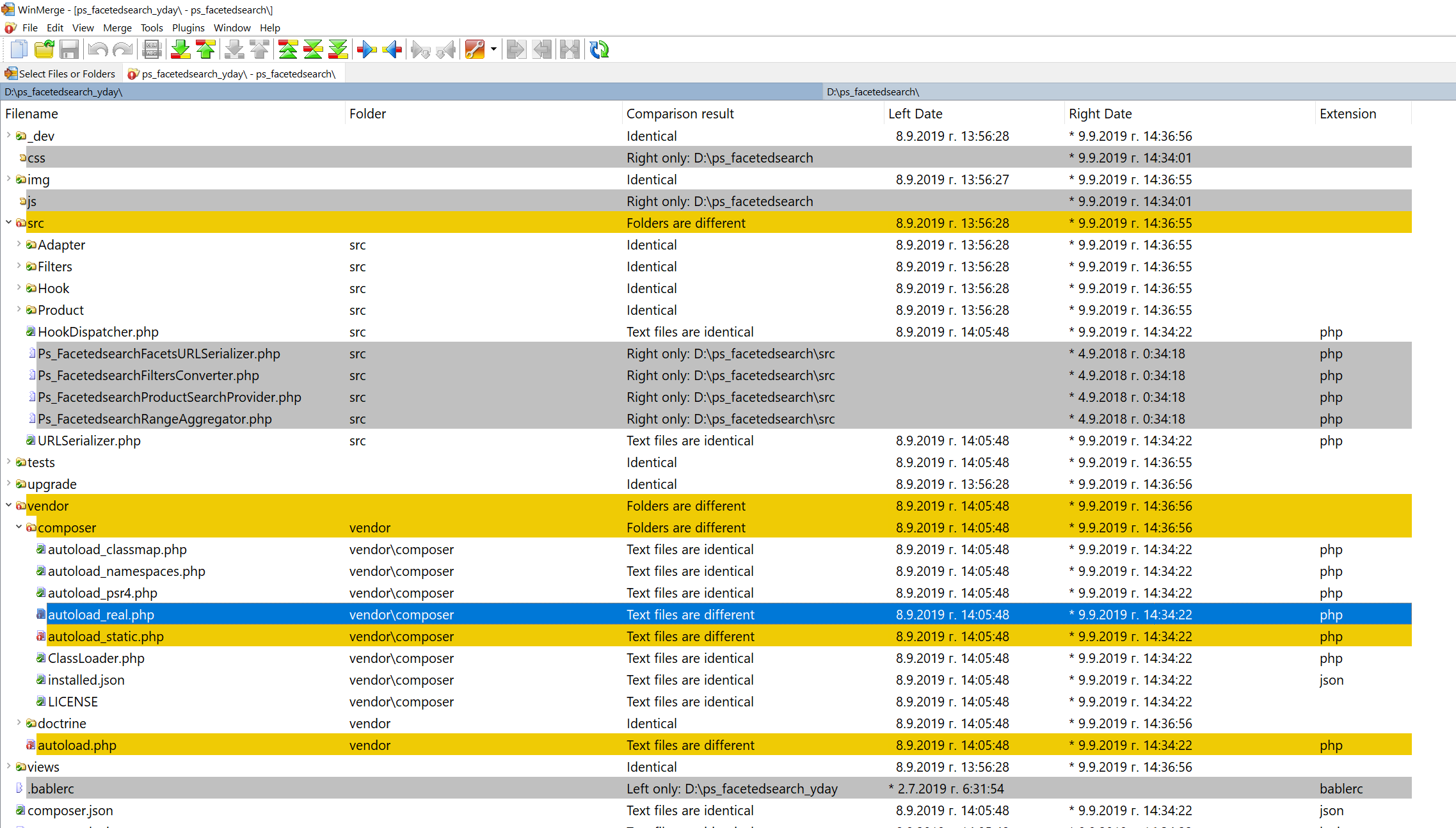The image size is (1456, 828).
Task: Open dropdown arrow next to wrench icon
Action: click(493, 49)
